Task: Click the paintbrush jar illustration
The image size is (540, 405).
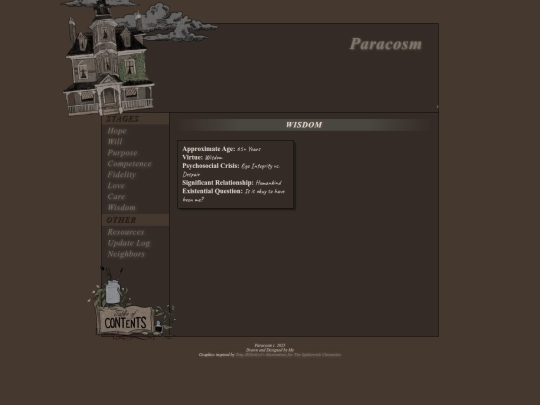Action: (112, 288)
